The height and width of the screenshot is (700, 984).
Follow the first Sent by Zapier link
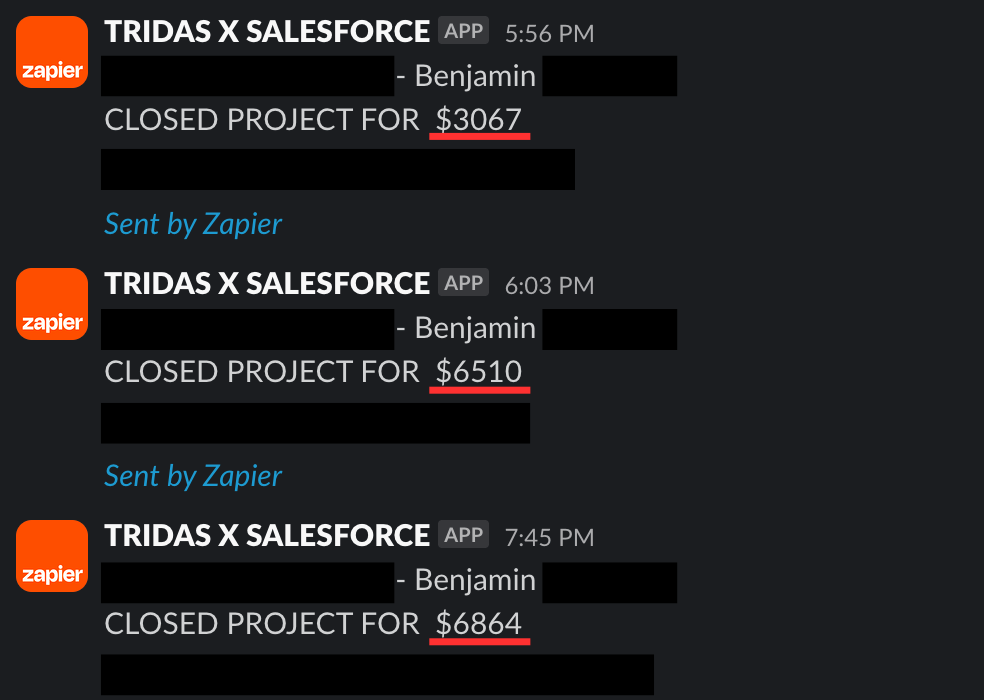pos(193,224)
